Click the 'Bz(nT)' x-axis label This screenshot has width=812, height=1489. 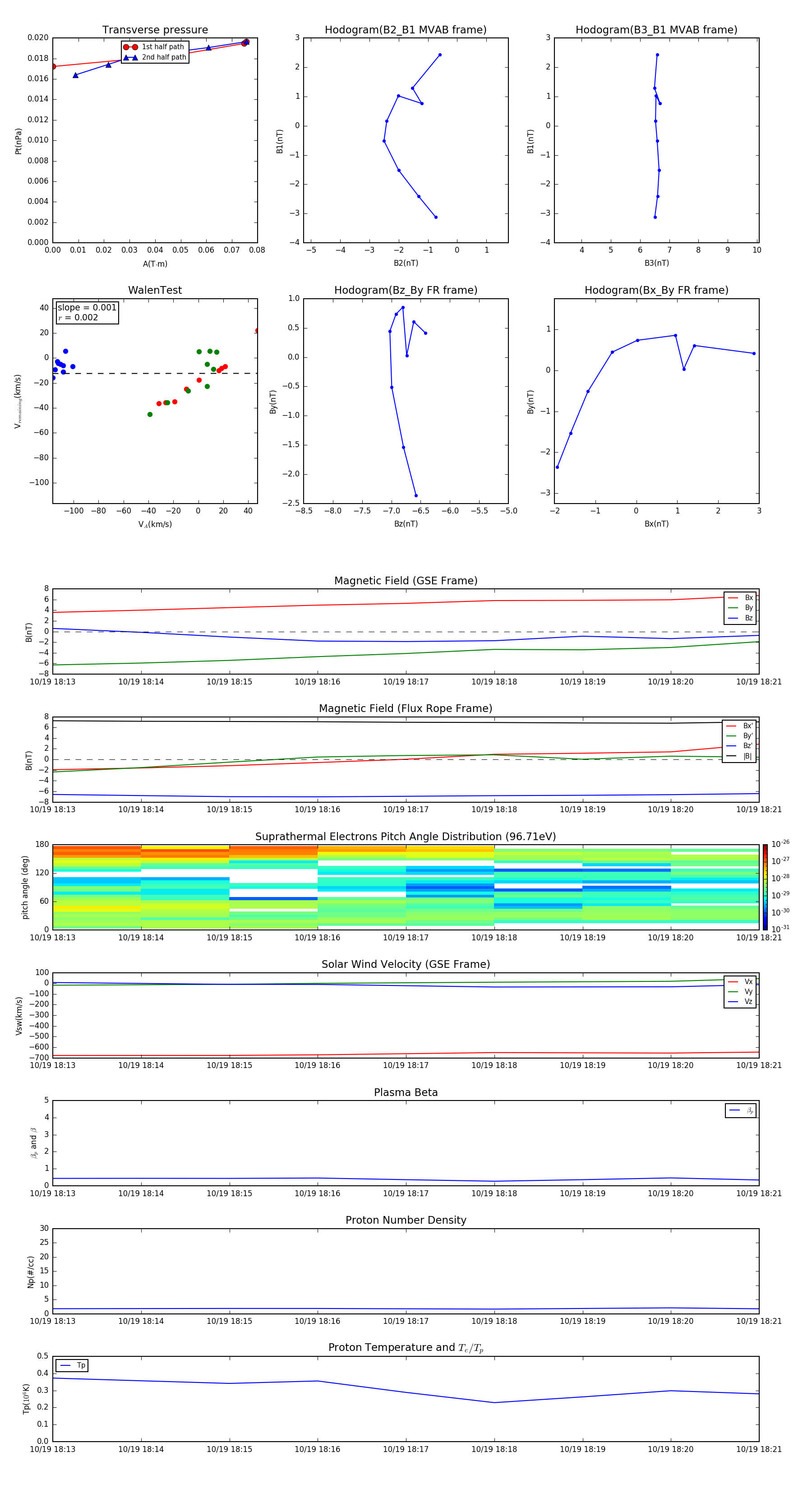[406, 524]
